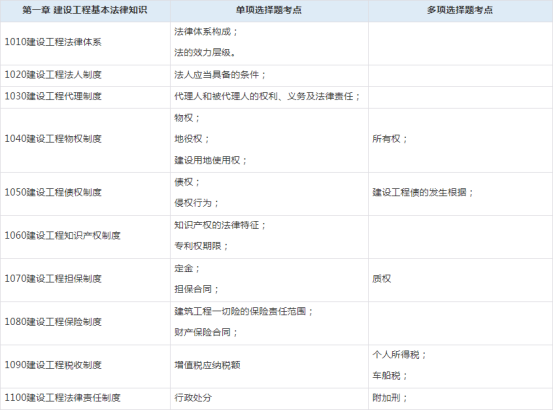Click '代理人和被代理人的权利、义务及法律责任；'
This screenshot has height=411, width=554.
[267, 96]
